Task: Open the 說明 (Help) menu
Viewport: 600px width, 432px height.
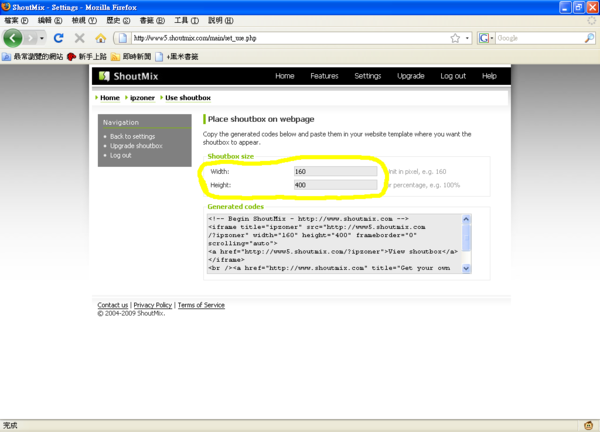Action: (220, 20)
